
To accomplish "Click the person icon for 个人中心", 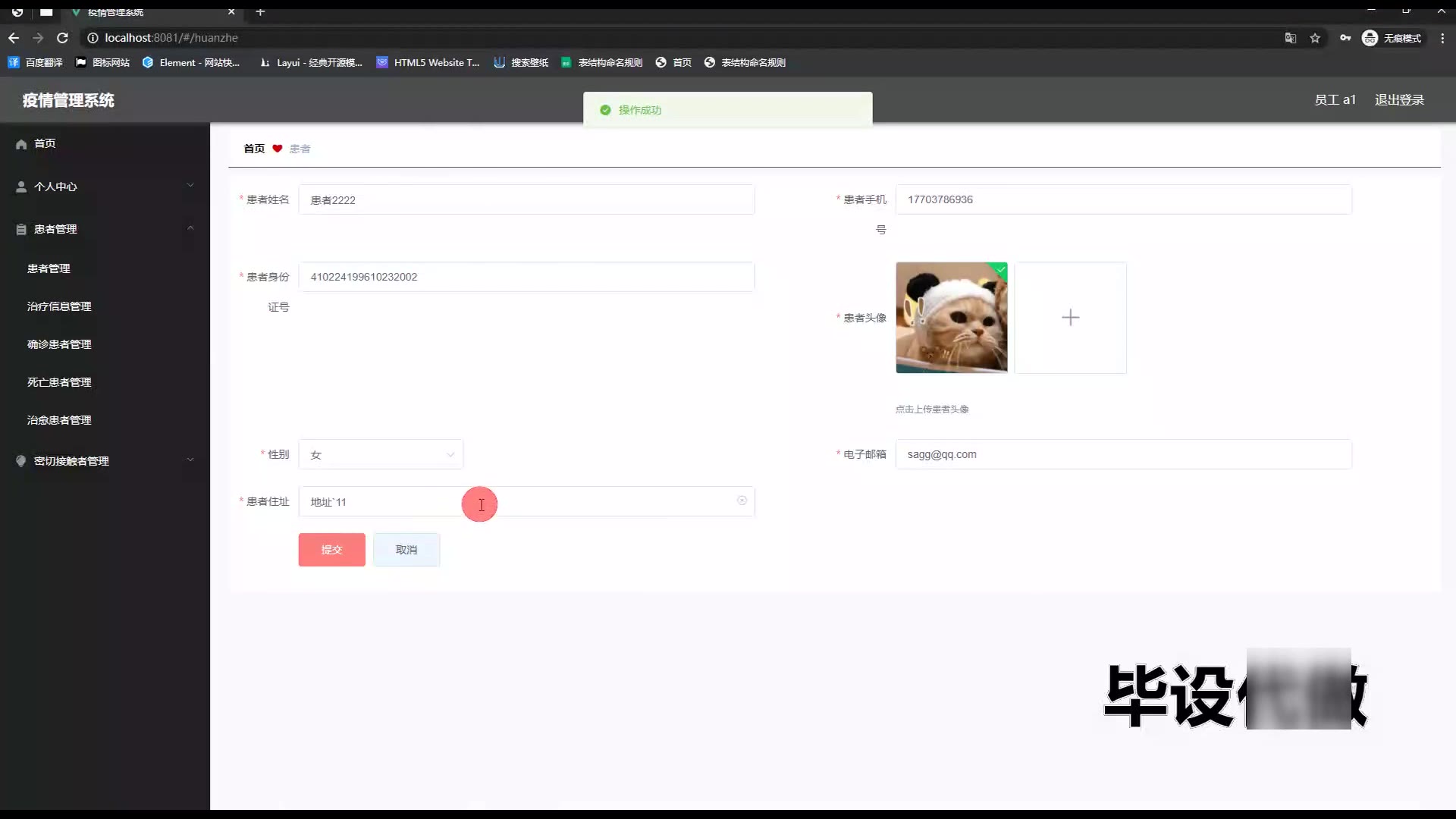I will pyautogui.click(x=21, y=187).
